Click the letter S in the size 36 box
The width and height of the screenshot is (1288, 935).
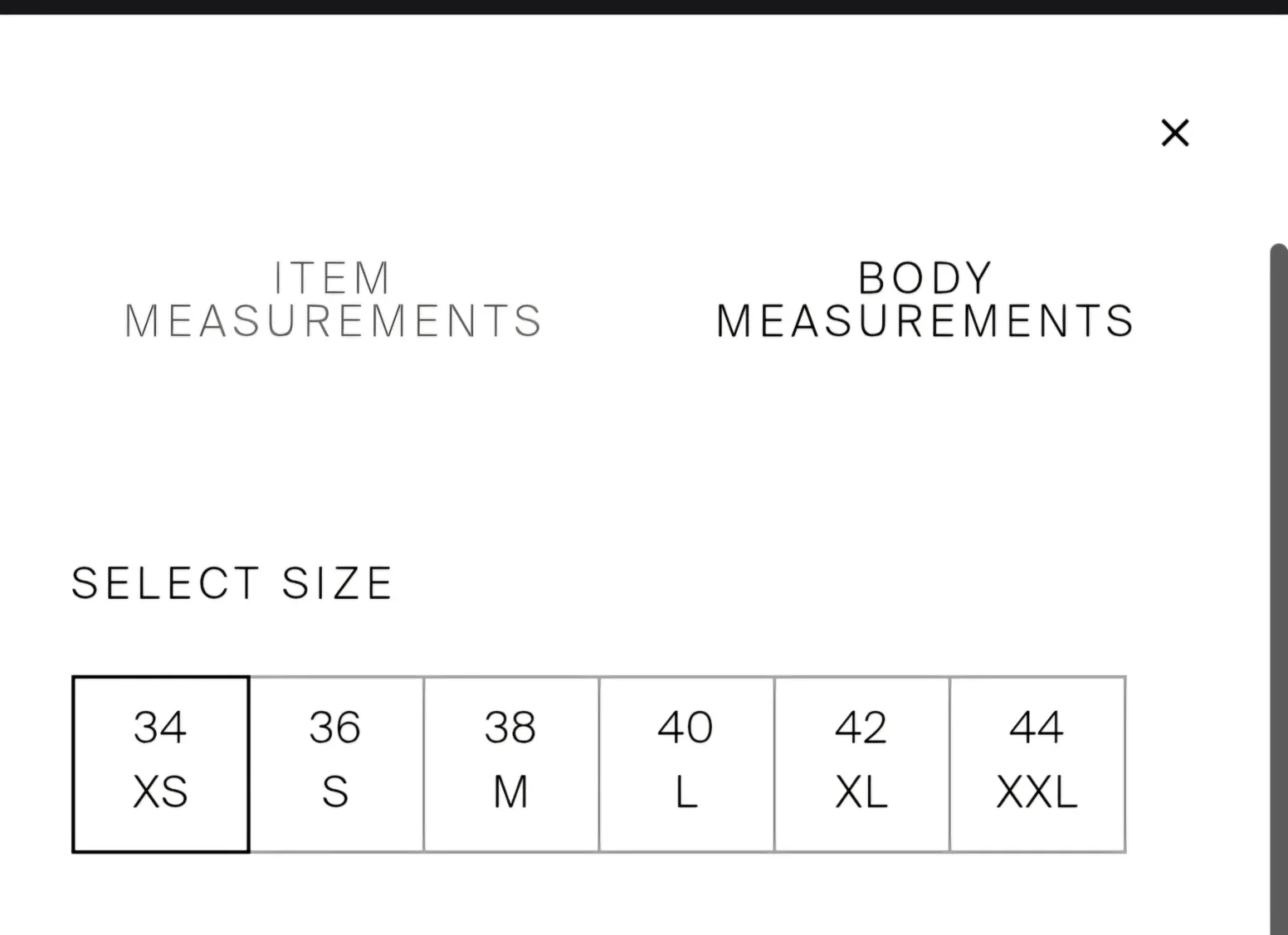[335, 792]
